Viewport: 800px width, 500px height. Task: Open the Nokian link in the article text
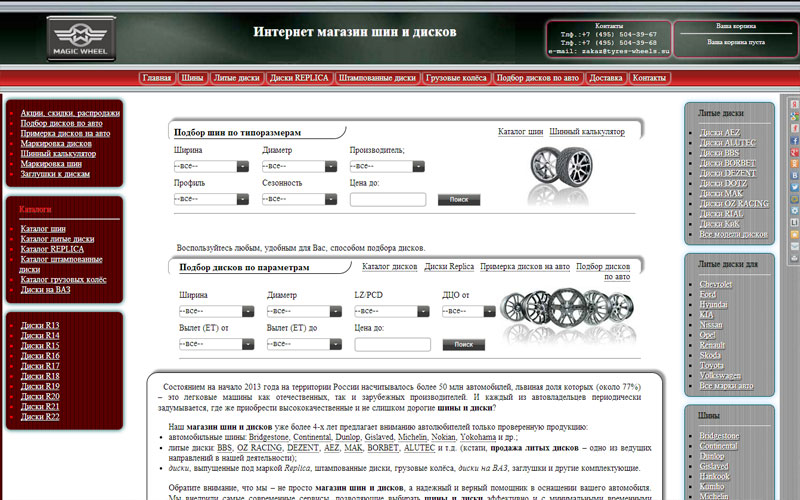tap(443, 437)
